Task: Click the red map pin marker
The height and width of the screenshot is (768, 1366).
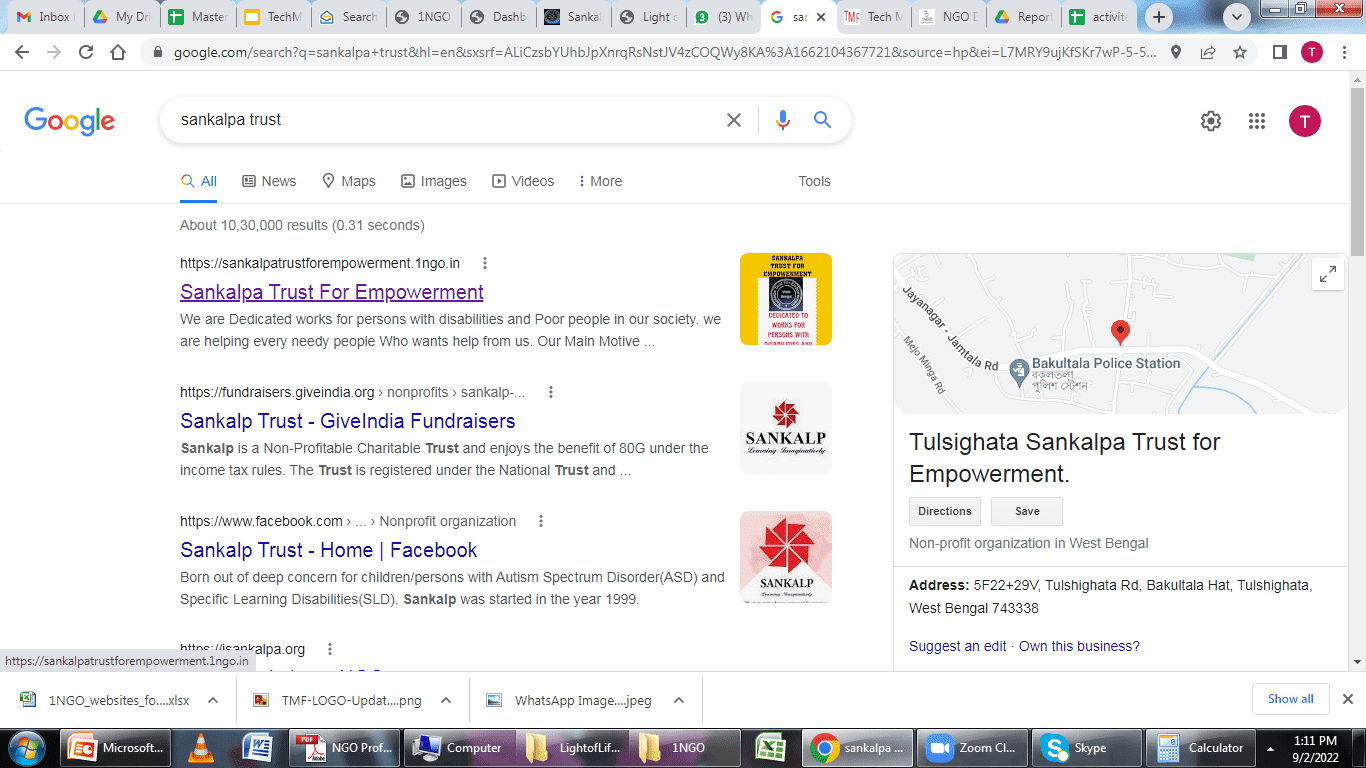Action: 1121,333
